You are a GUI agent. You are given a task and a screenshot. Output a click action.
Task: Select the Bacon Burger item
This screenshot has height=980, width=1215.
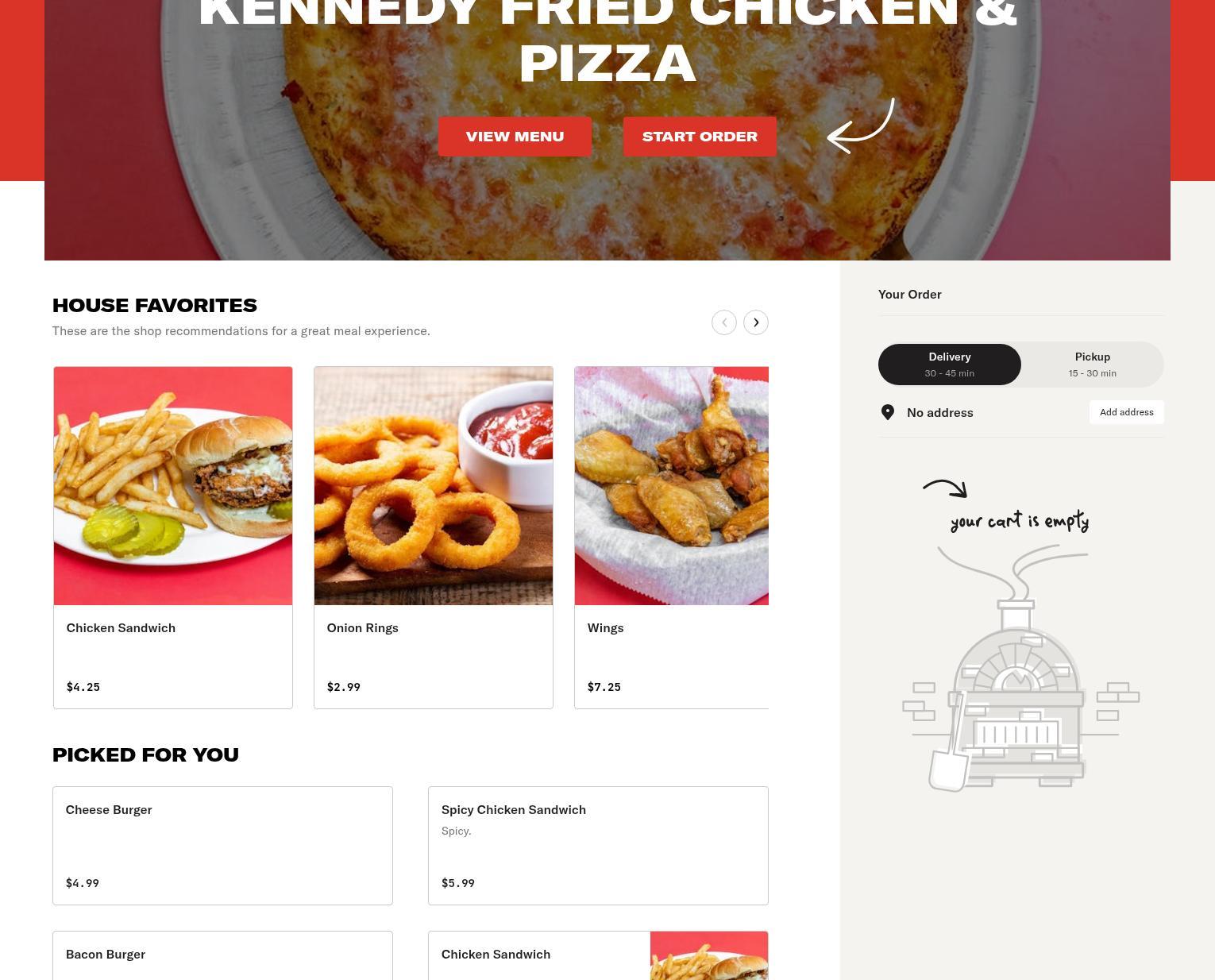click(x=222, y=955)
